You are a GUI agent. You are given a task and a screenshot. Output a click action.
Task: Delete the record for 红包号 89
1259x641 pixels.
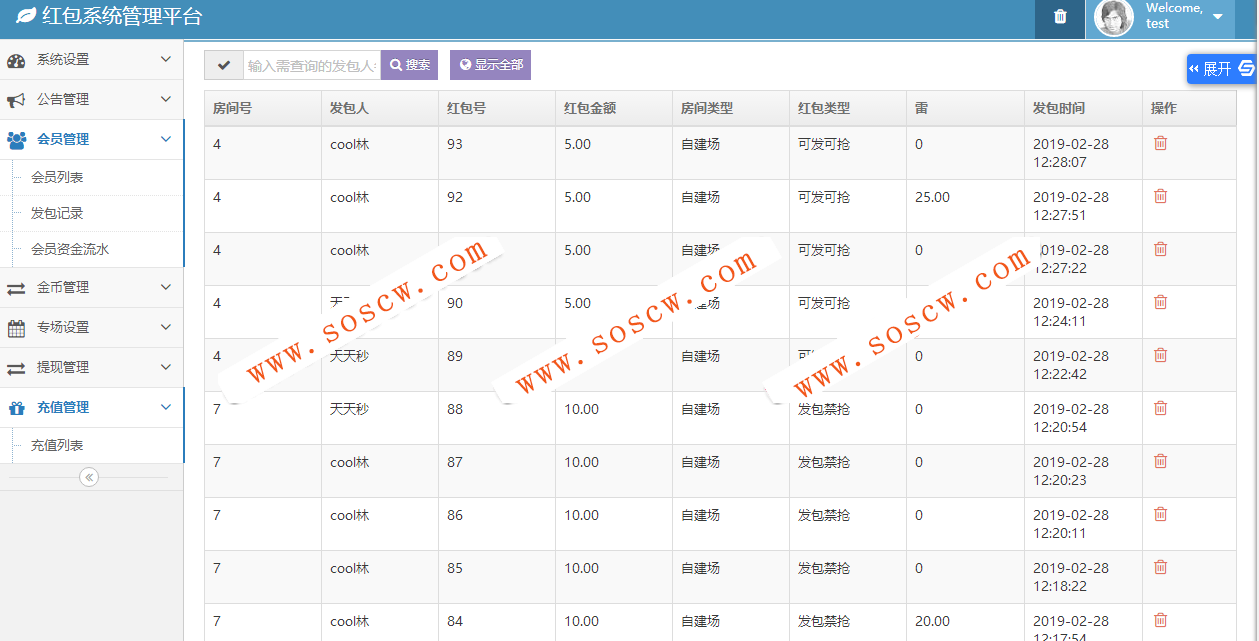(x=1160, y=355)
